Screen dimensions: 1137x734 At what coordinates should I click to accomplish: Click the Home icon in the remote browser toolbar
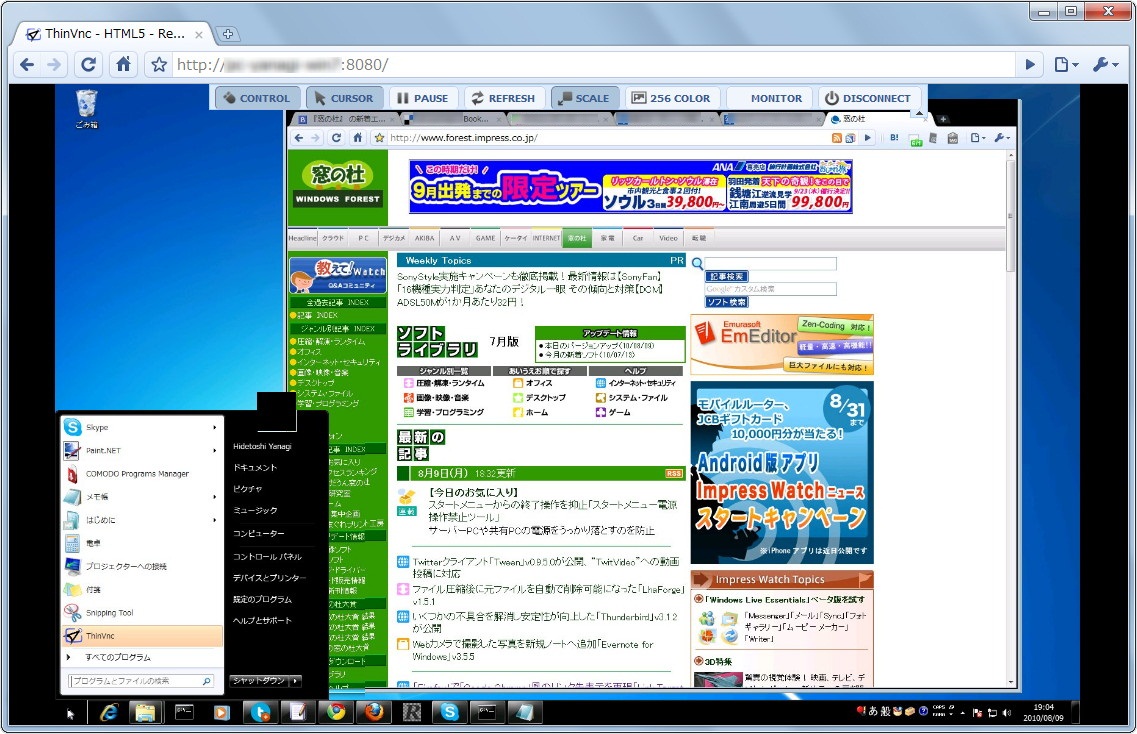pyautogui.click(x=357, y=138)
